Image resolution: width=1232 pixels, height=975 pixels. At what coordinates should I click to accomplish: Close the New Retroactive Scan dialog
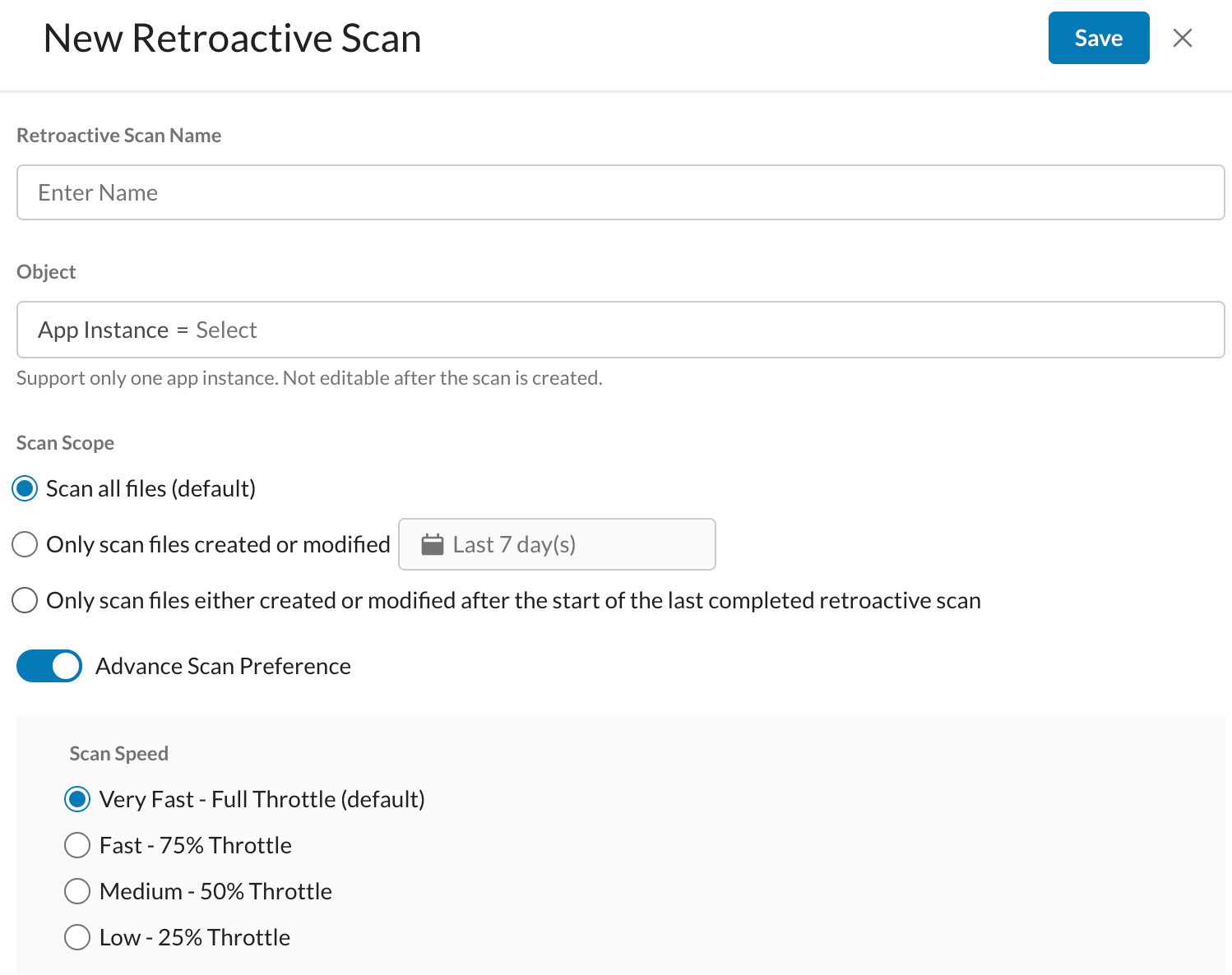click(x=1182, y=38)
